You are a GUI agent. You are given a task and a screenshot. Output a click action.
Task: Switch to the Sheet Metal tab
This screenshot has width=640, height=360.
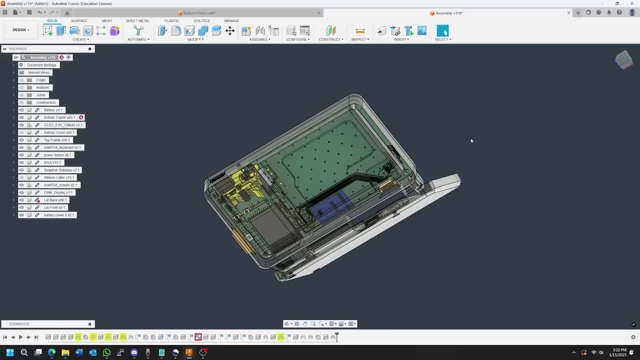point(138,21)
